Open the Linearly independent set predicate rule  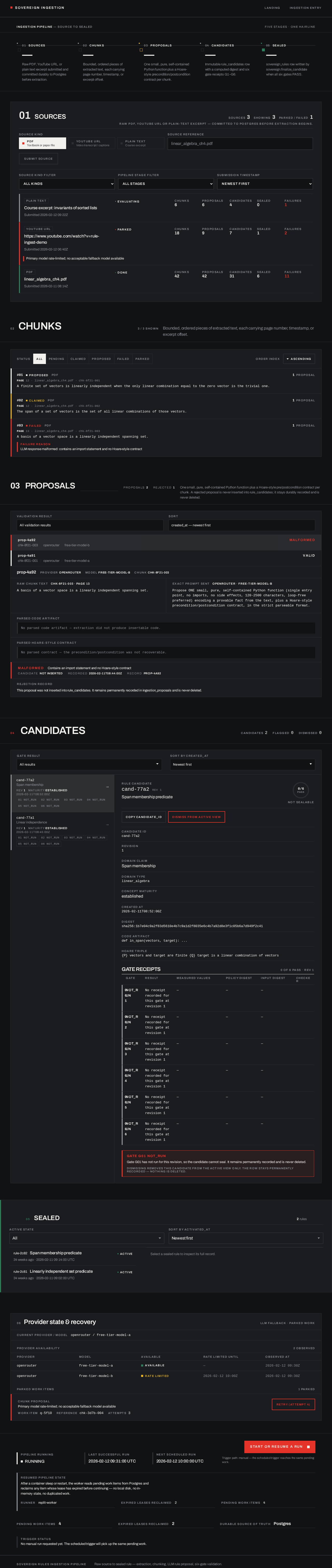73,1275
